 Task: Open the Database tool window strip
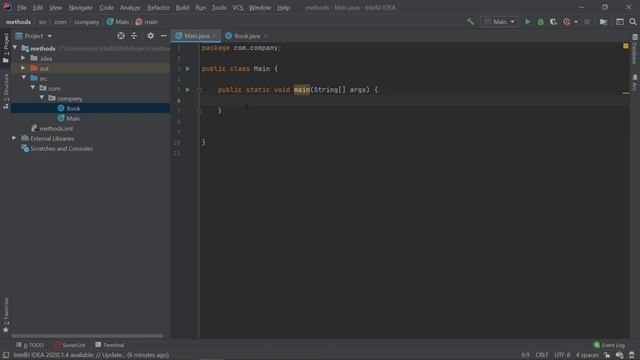coord(635,49)
